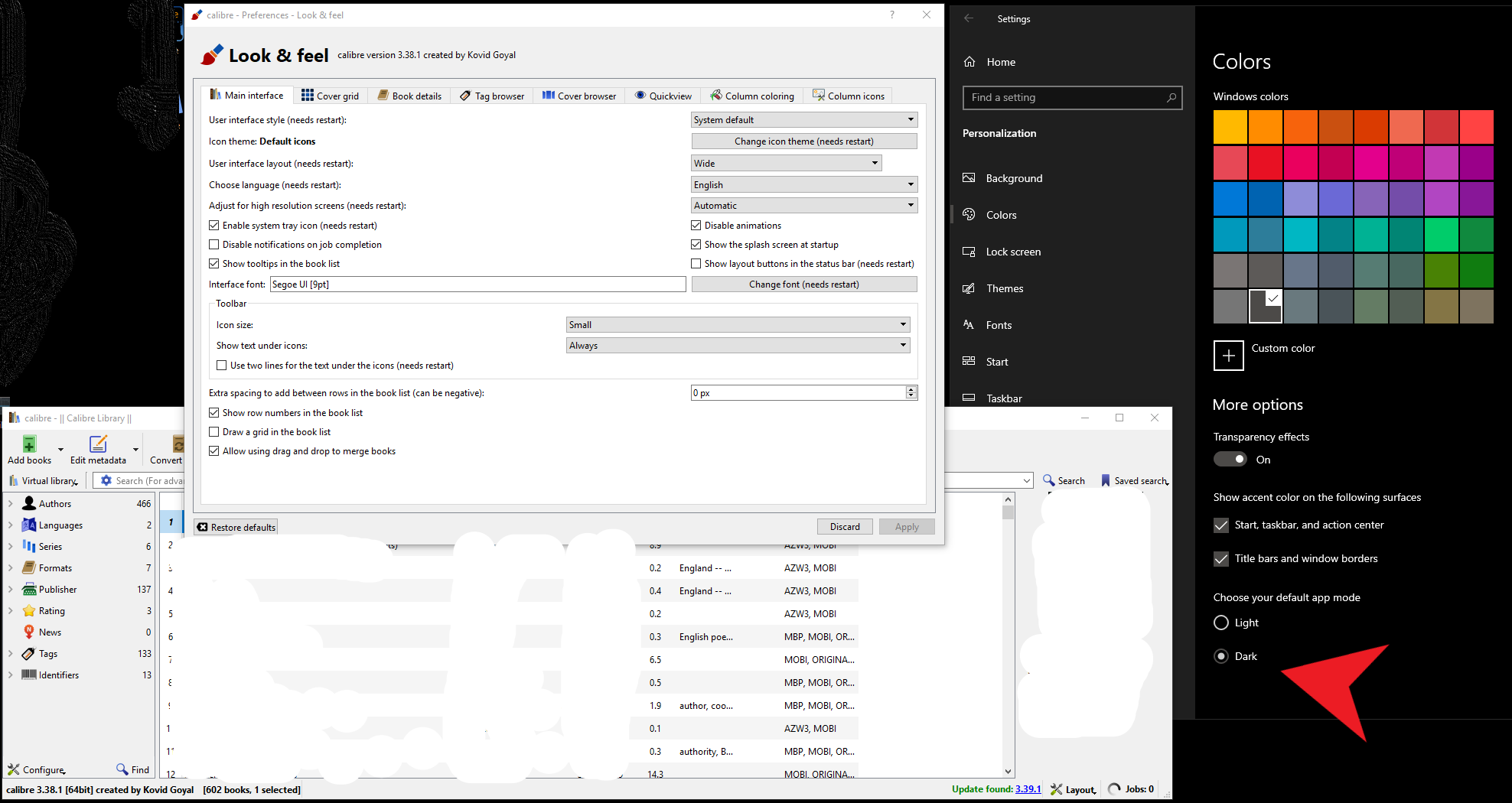This screenshot has width=1512, height=803.
Task: Pick the yellow-gold Windows color swatch
Action: click(x=1230, y=127)
